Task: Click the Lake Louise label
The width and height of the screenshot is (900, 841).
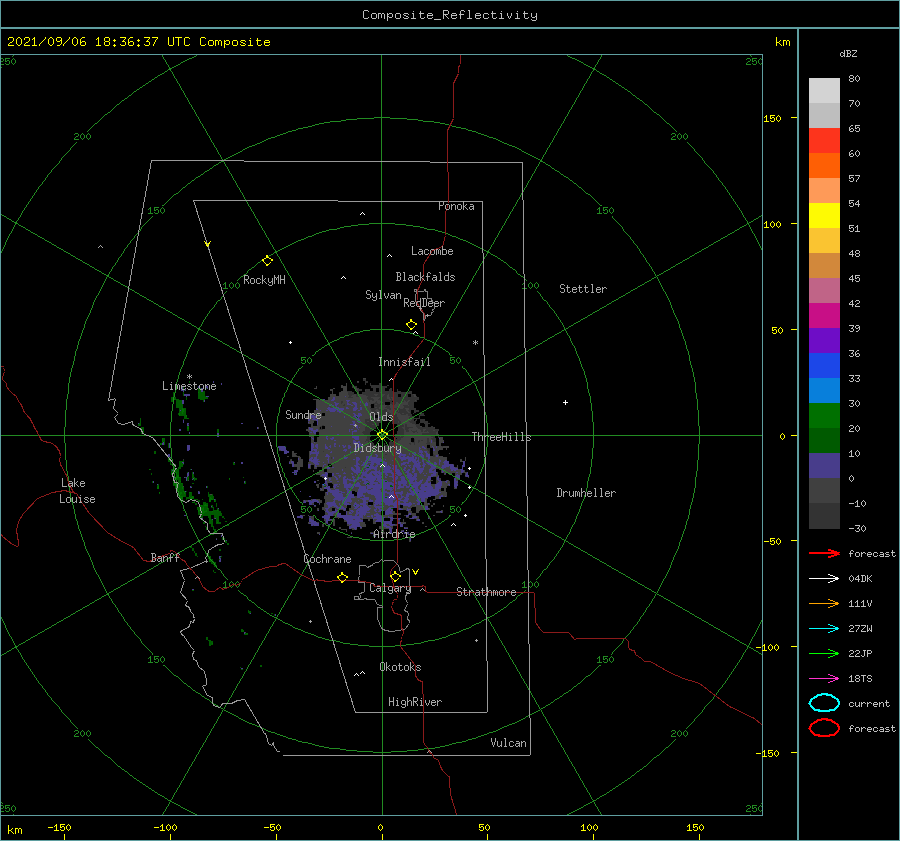Action: point(77,491)
